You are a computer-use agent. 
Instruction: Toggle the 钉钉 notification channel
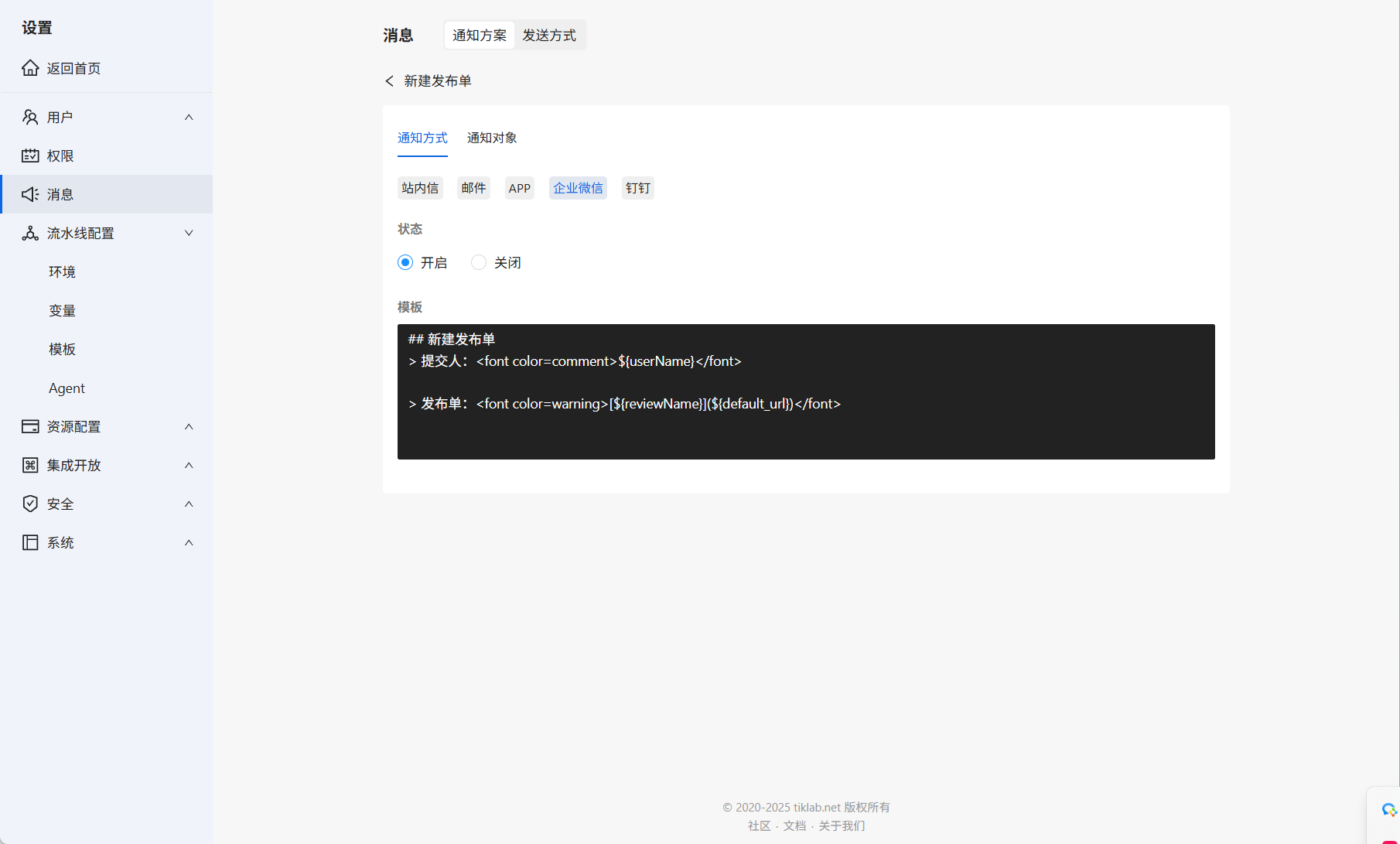pyautogui.click(x=637, y=188)
